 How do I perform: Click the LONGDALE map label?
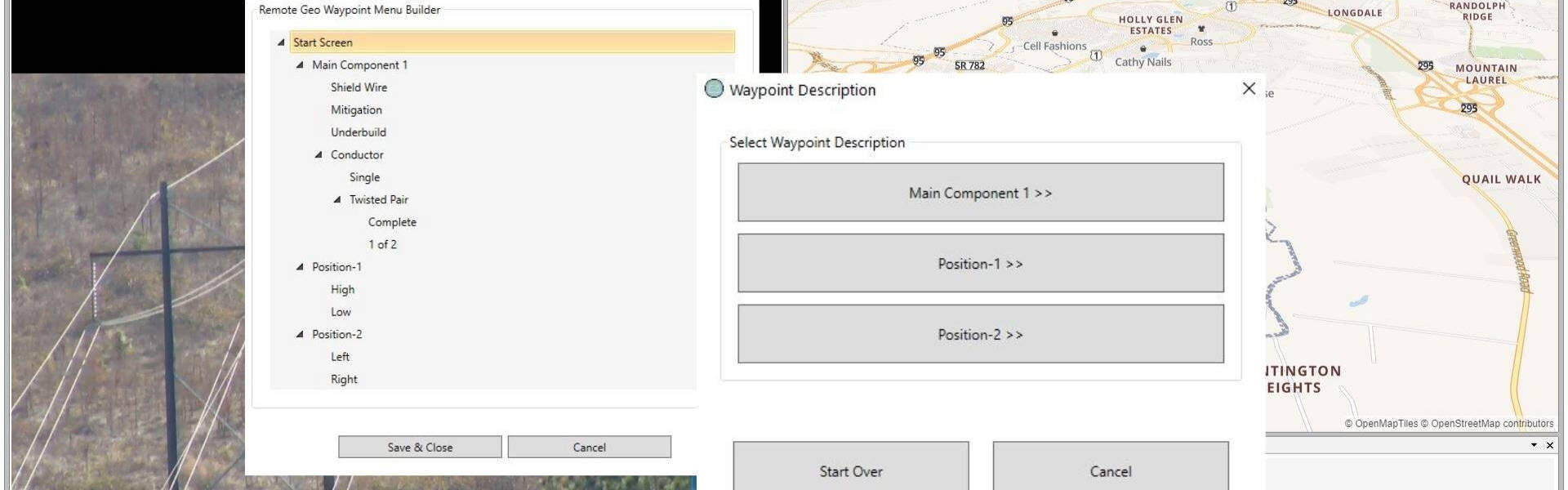point(1355,13)
